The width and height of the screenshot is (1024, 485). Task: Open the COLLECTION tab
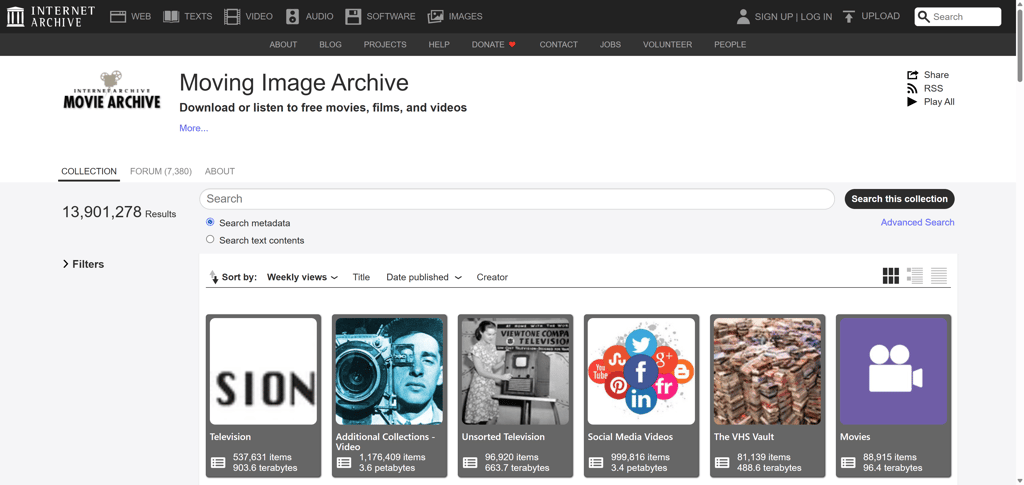coord(89,171)
